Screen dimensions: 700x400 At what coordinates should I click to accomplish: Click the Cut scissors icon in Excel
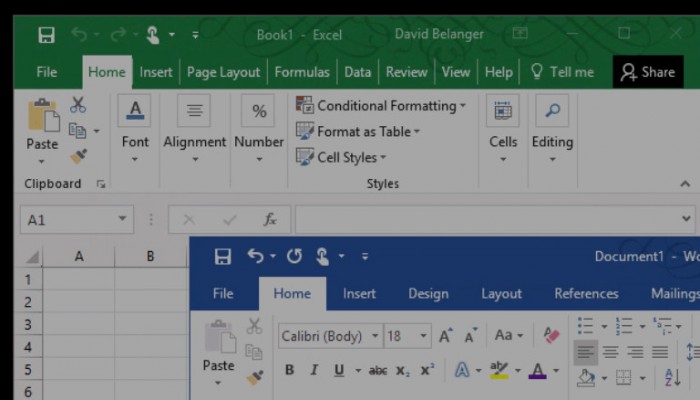[78, 105]
